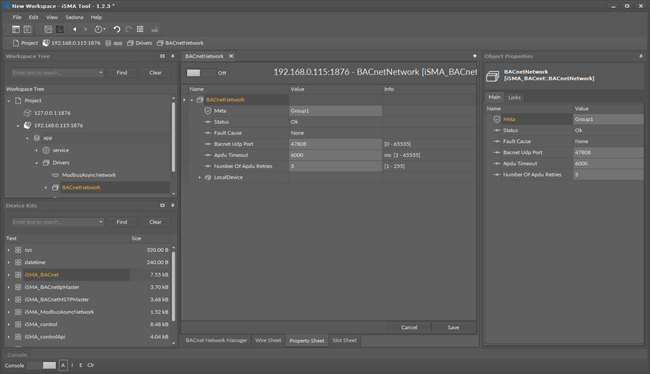Image resolution: width=650 pixels, height=374 pixels.
Task: Click the Cancel button in property sheet
Action: click(x=409, y=327)
